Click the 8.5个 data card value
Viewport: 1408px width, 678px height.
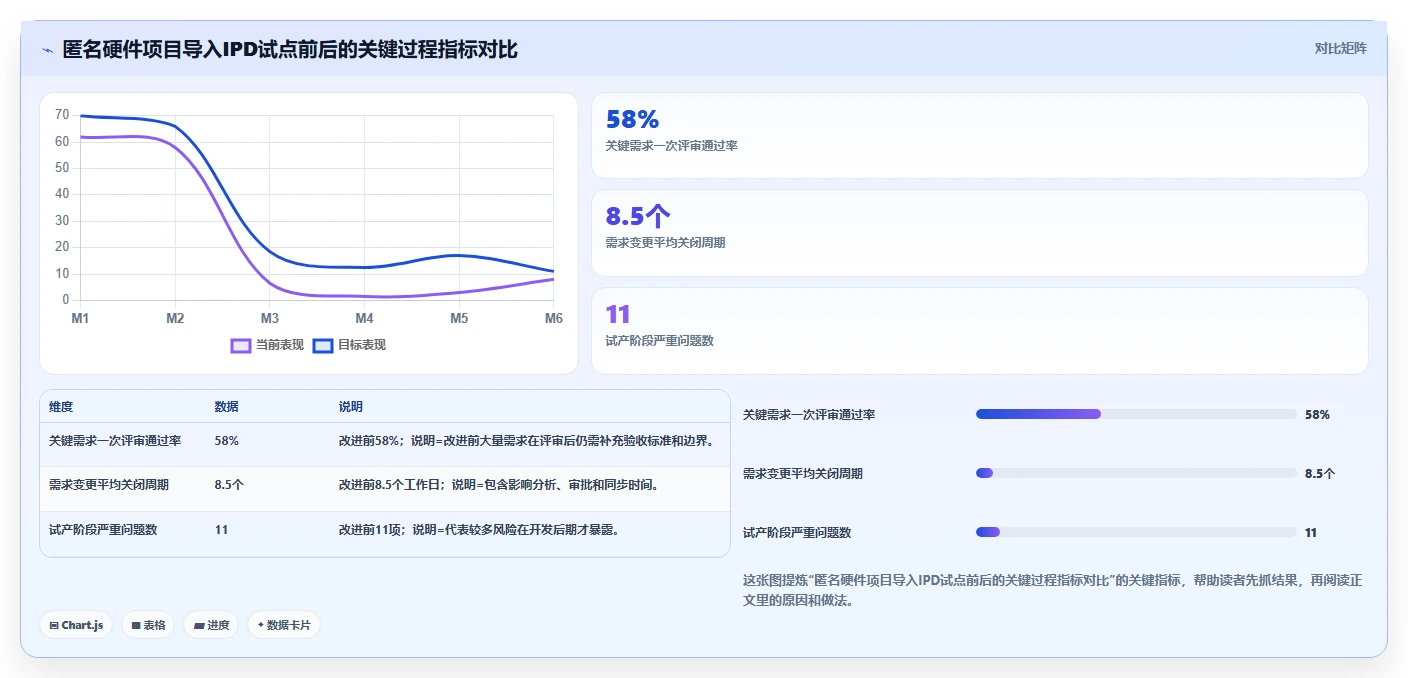(x=637, y=216)
